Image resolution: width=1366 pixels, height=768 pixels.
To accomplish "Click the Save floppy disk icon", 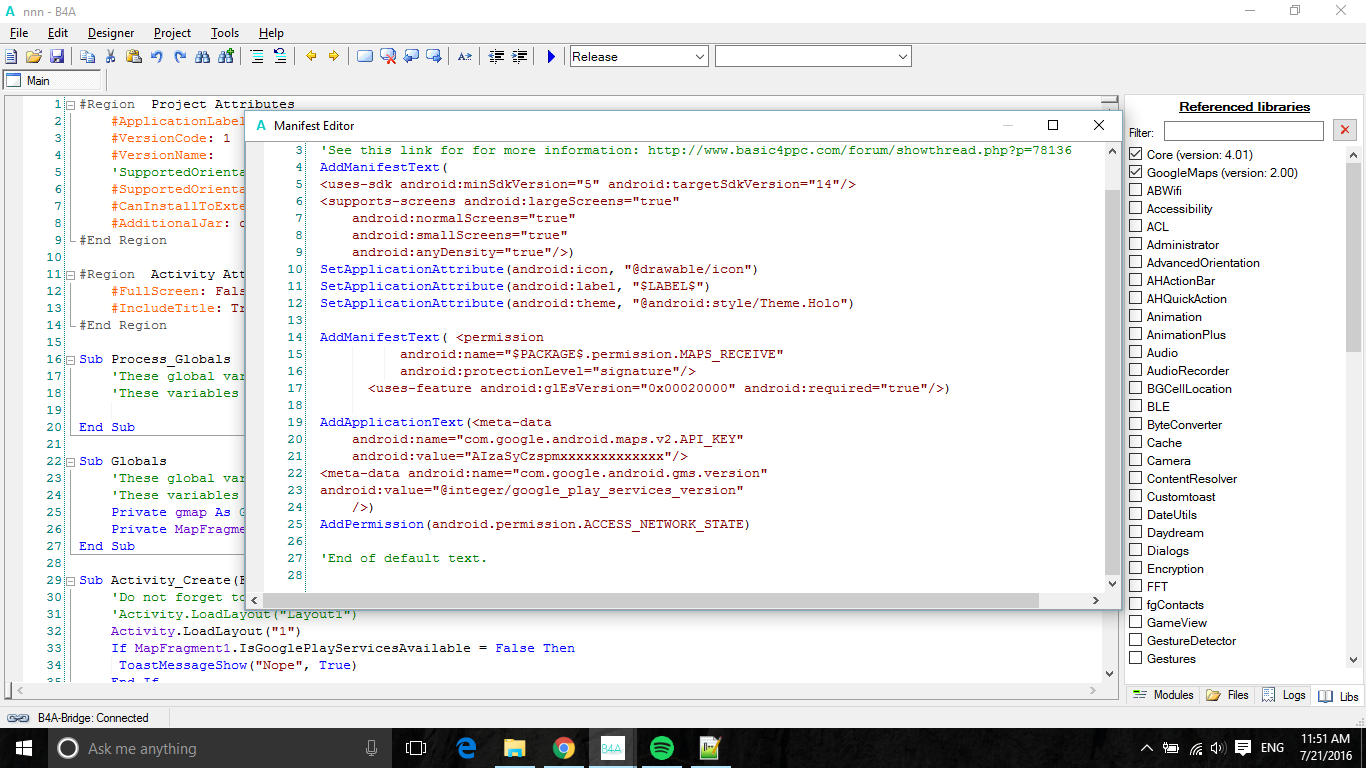I will tap(57, 57).
